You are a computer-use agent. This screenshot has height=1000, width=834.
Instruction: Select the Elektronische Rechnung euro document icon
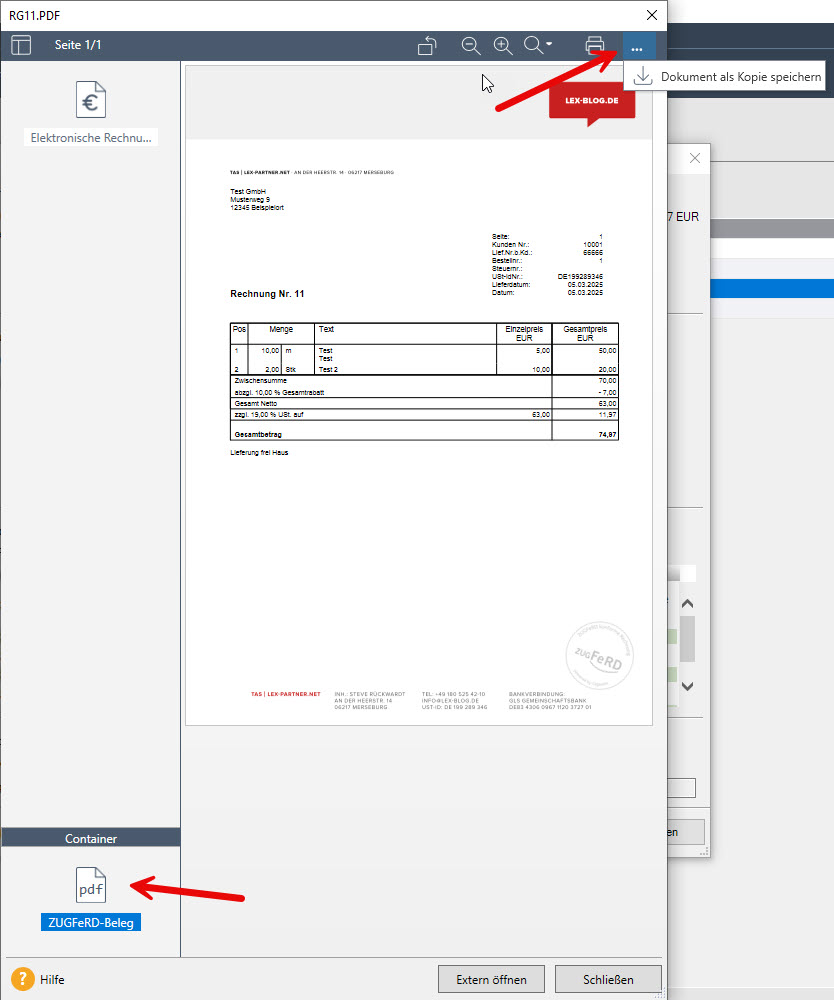pos(91,99)
